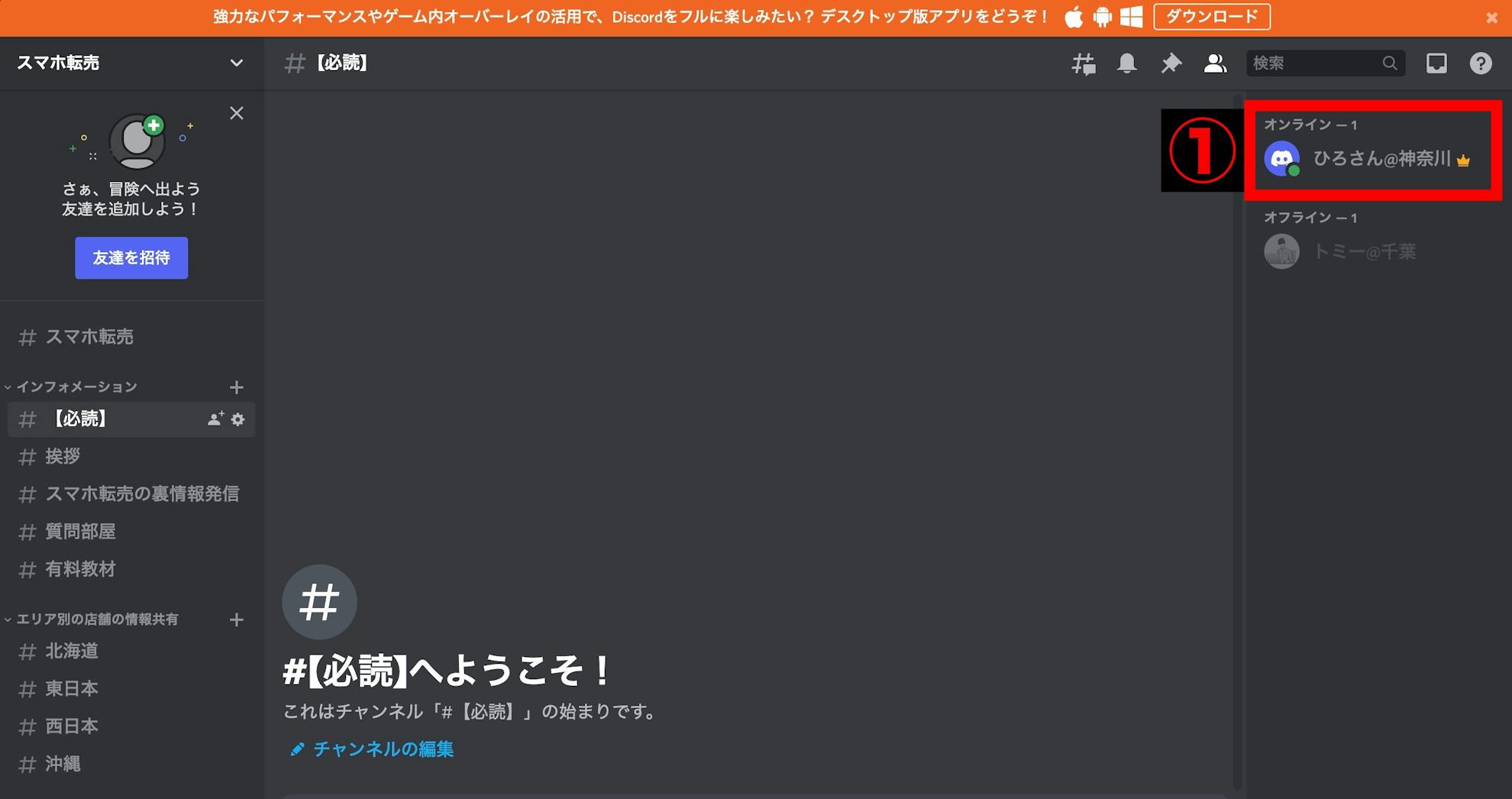This screenshot has width=1512, height=799.
Task: Click the 【必読】 channel title in header
Action: (x=341, y=63)
